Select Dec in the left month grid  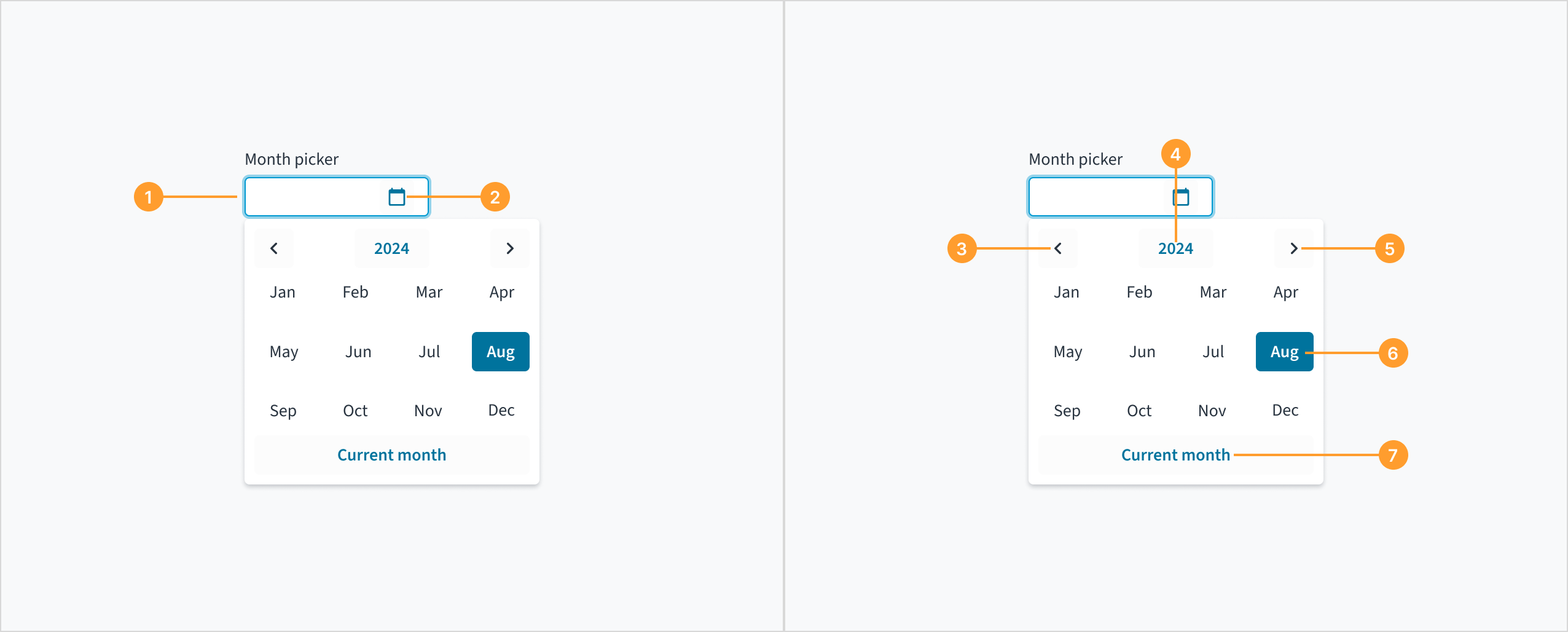point(501,410)
